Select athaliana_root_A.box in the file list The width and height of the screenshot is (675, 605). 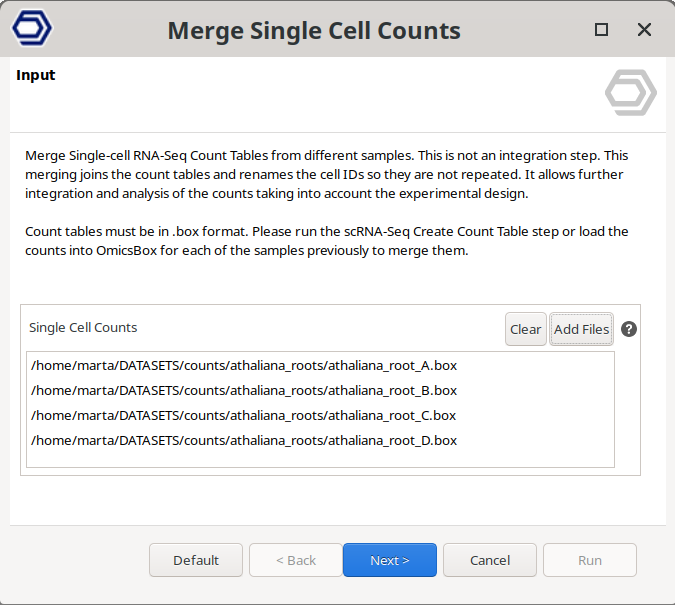click(244, 365)
